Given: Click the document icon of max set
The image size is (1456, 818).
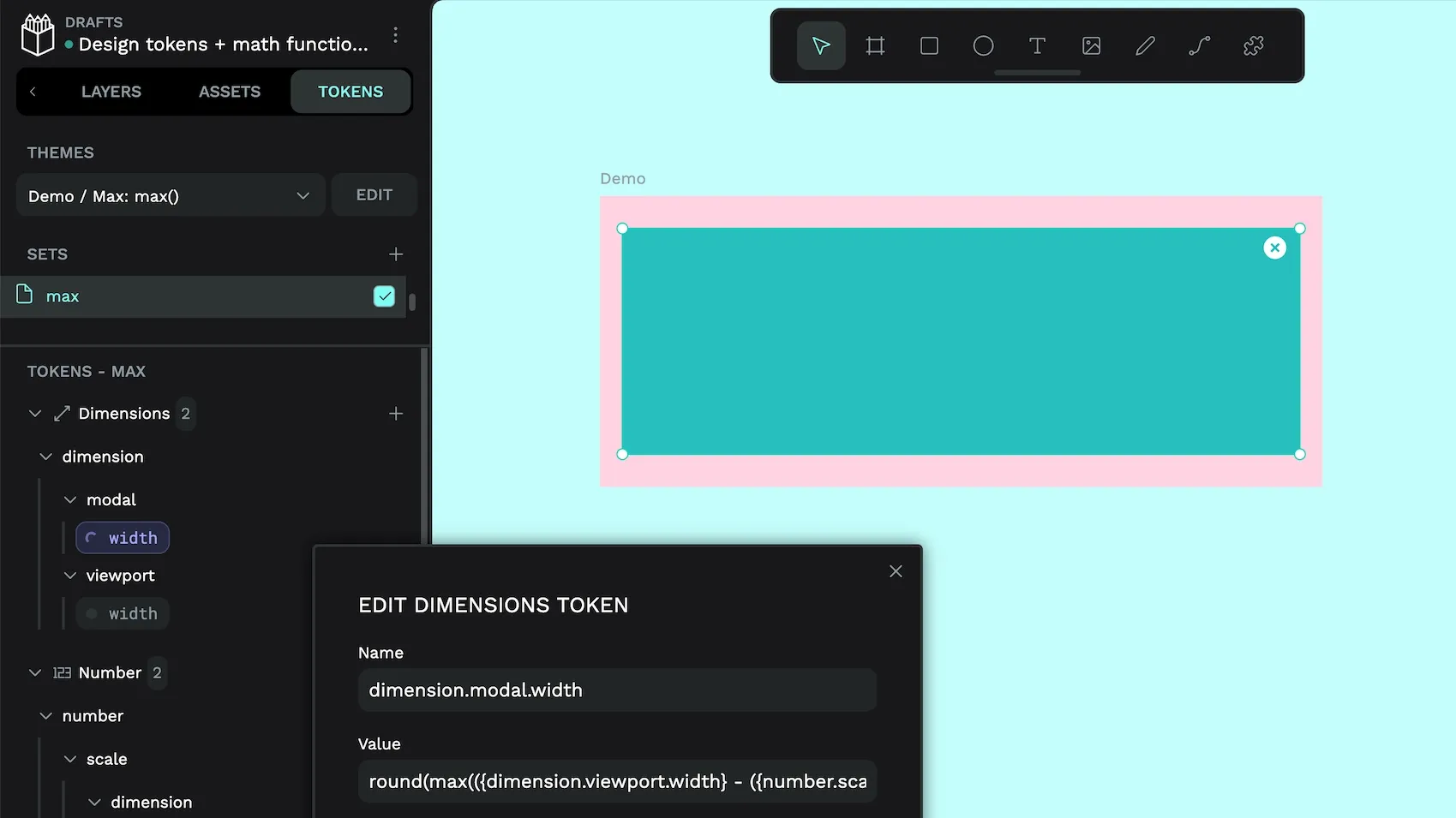Looking at the screenshot, I should click(25, 295).
